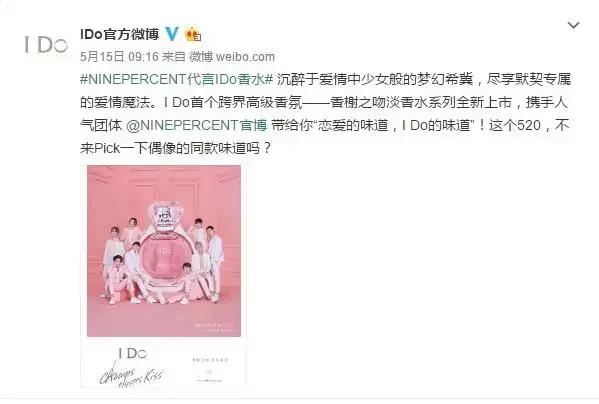This screenshot has height=404, width=599.
Task: Click the I Do logo beneath the poster
Action: coord(132,353)
